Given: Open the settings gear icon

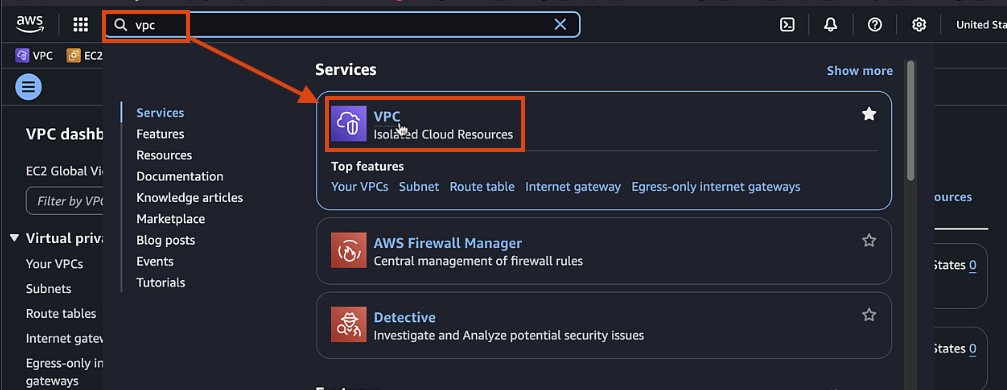Looking at the screenshot, I should [x=919, y=25].
